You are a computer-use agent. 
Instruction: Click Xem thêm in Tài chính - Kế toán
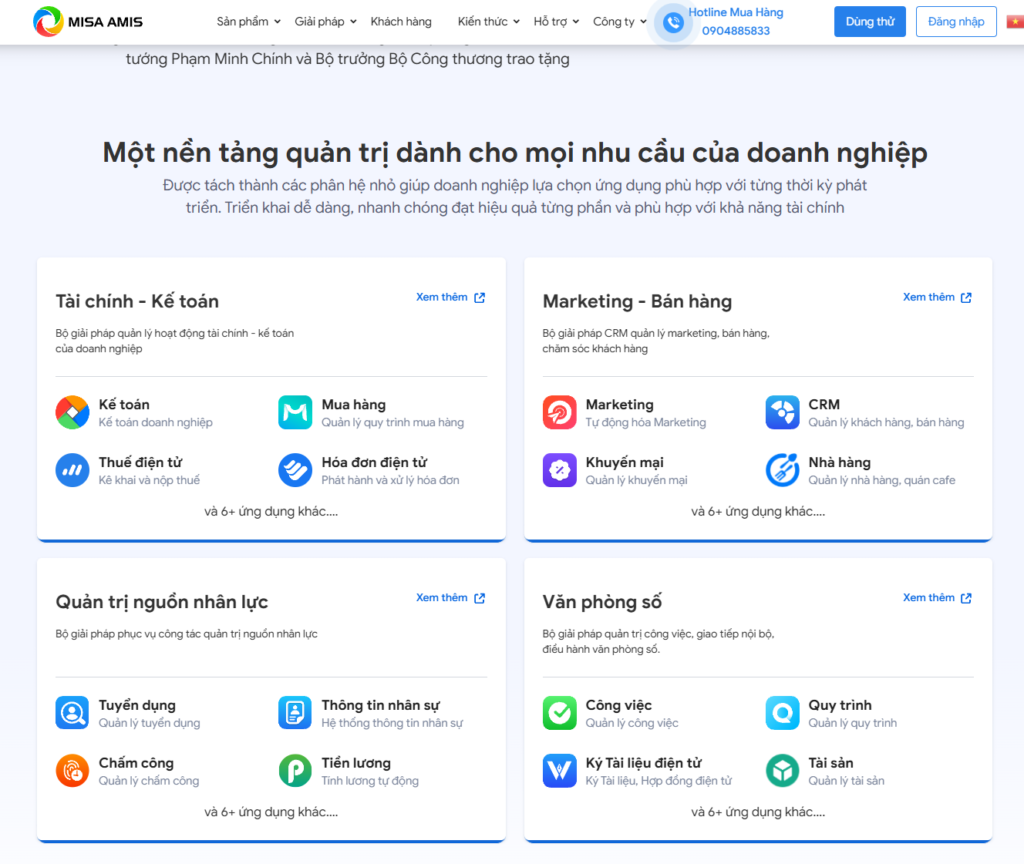coord(442,297)
